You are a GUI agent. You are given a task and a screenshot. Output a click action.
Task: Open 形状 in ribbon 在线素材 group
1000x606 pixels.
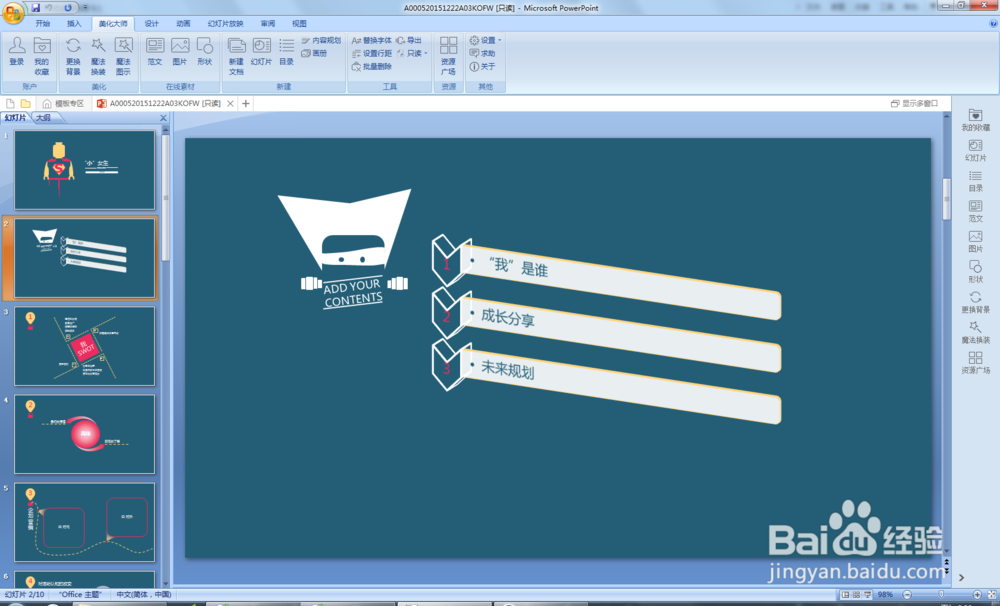pos(204,51)
